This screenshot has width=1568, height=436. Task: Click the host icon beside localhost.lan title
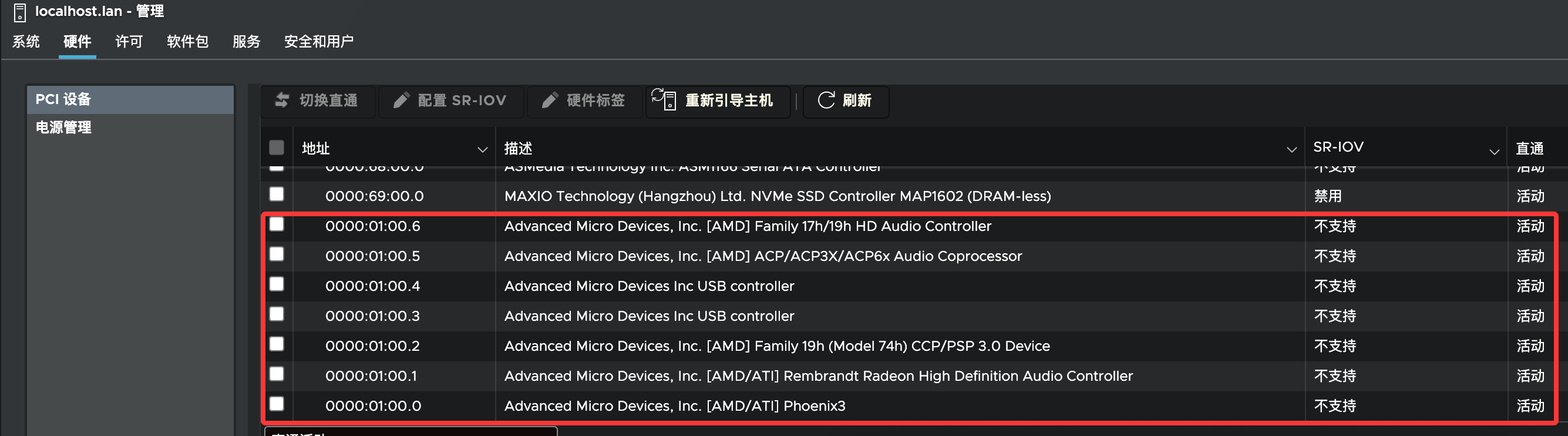coord(19,12)
